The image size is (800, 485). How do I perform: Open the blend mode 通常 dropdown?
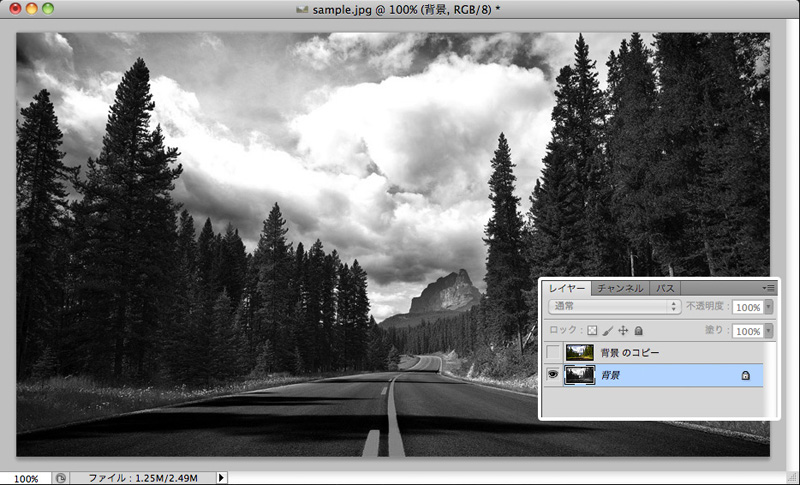(614, 306)
